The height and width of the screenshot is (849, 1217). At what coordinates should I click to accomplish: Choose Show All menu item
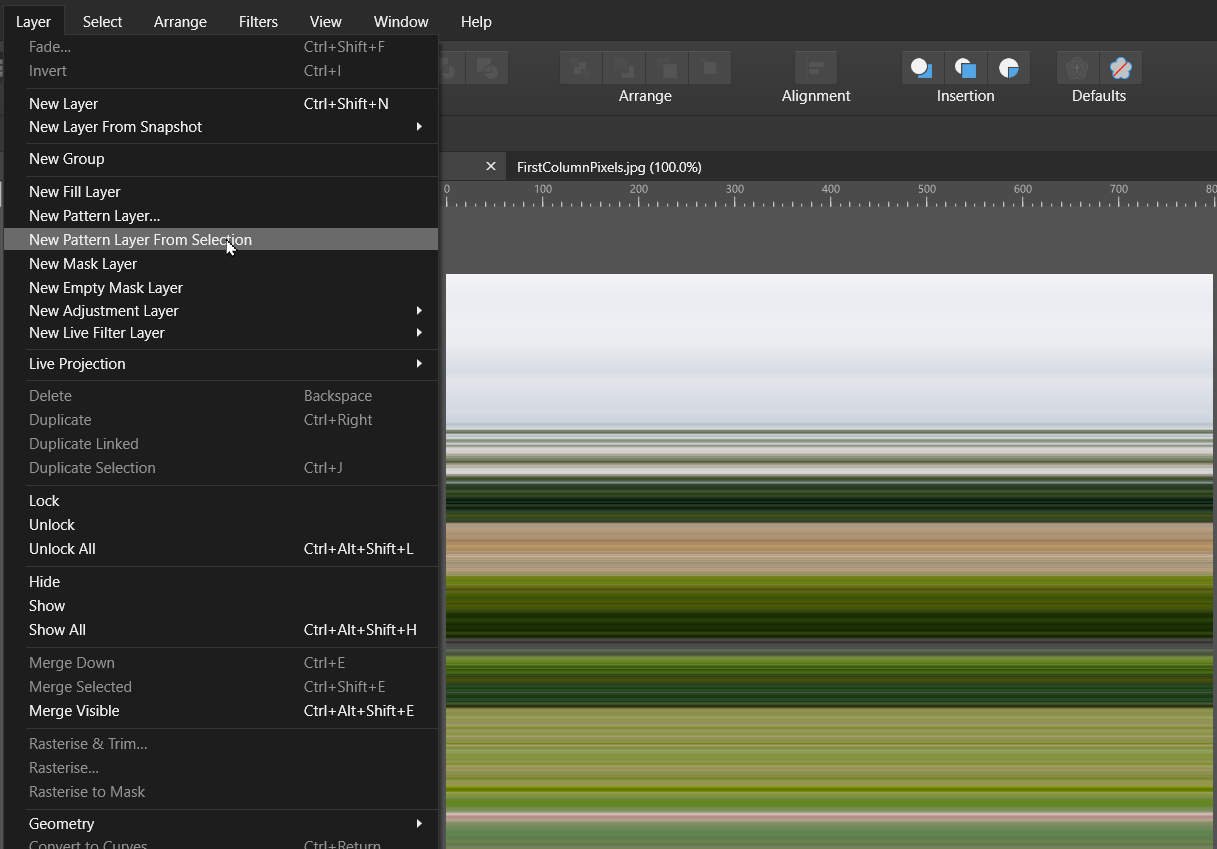click(x=221, y=630)
